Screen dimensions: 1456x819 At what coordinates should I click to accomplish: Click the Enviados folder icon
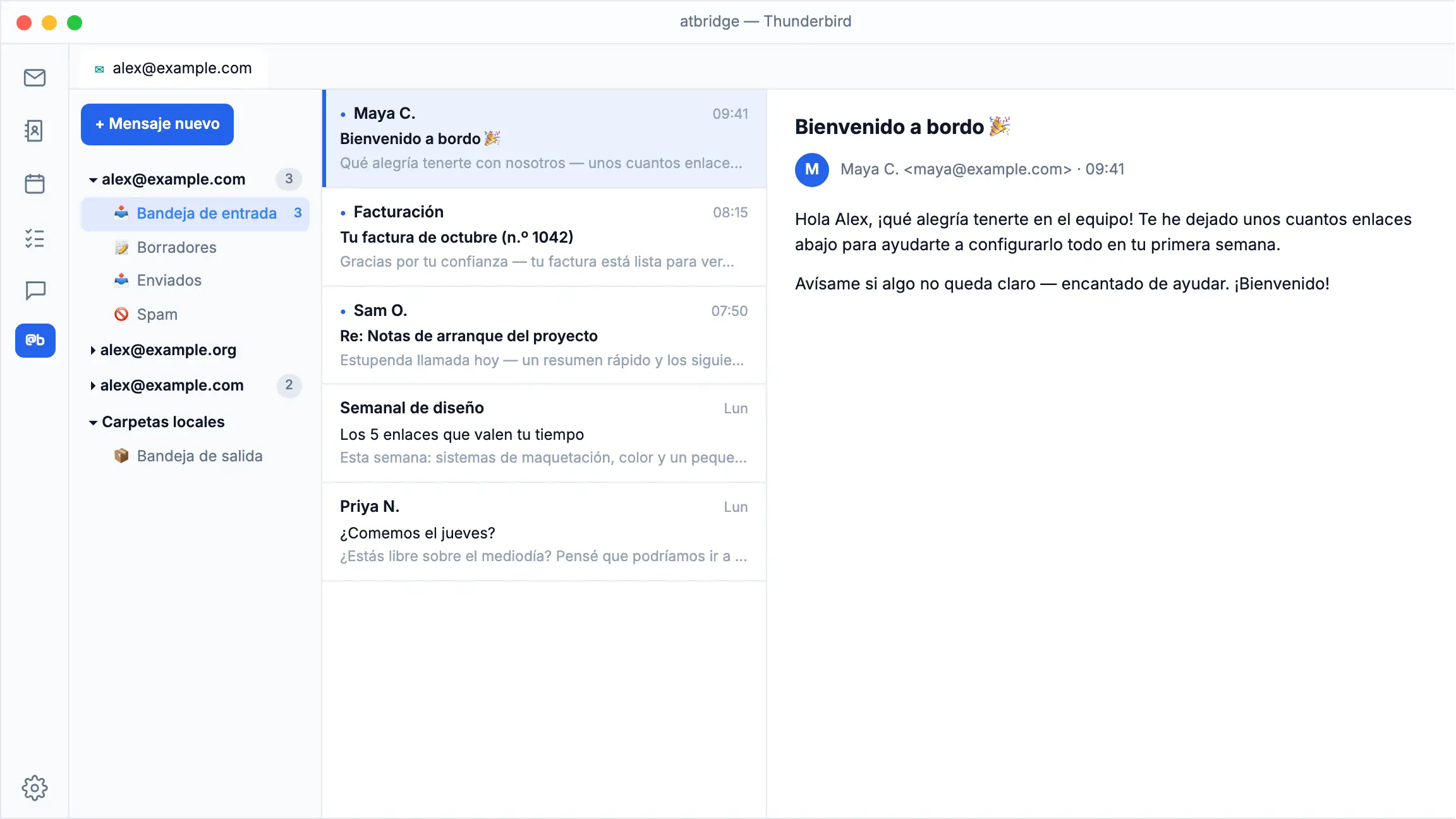tap(121, 280)
